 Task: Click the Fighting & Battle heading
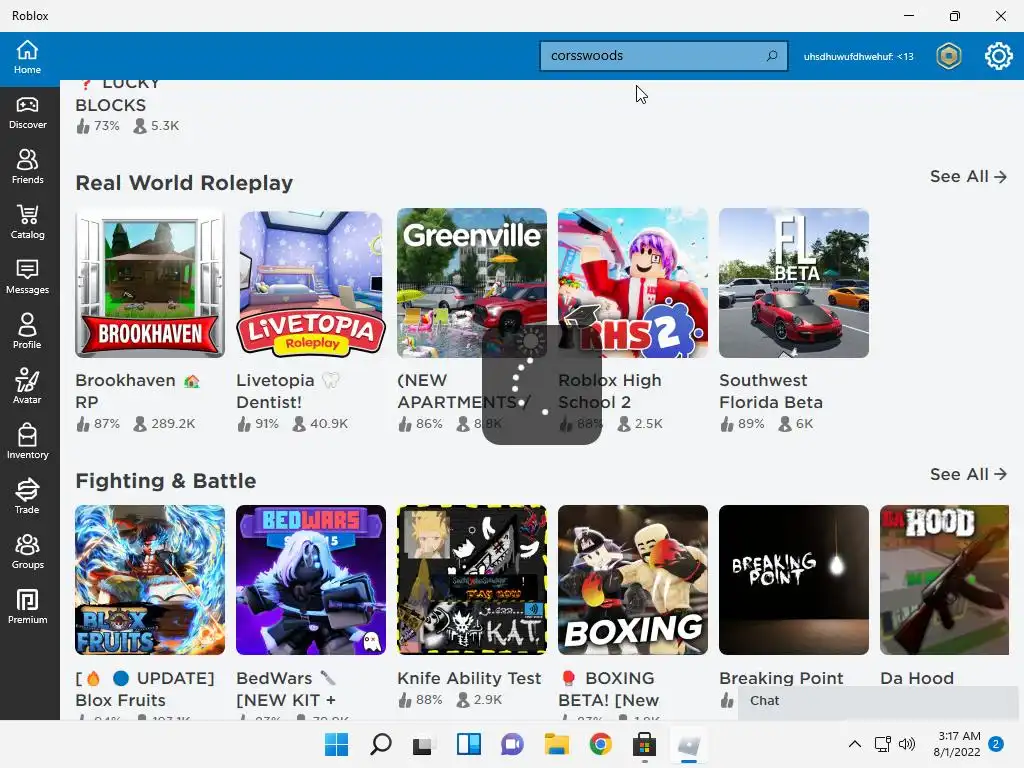[x=166, y=481]
